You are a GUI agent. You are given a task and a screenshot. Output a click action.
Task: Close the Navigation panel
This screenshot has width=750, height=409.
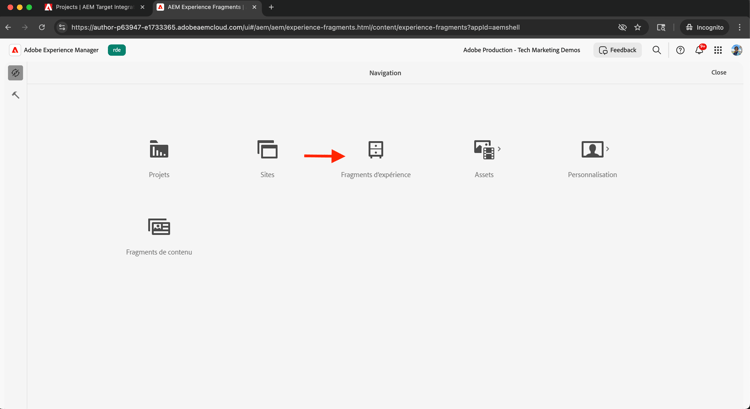(718, 73)
